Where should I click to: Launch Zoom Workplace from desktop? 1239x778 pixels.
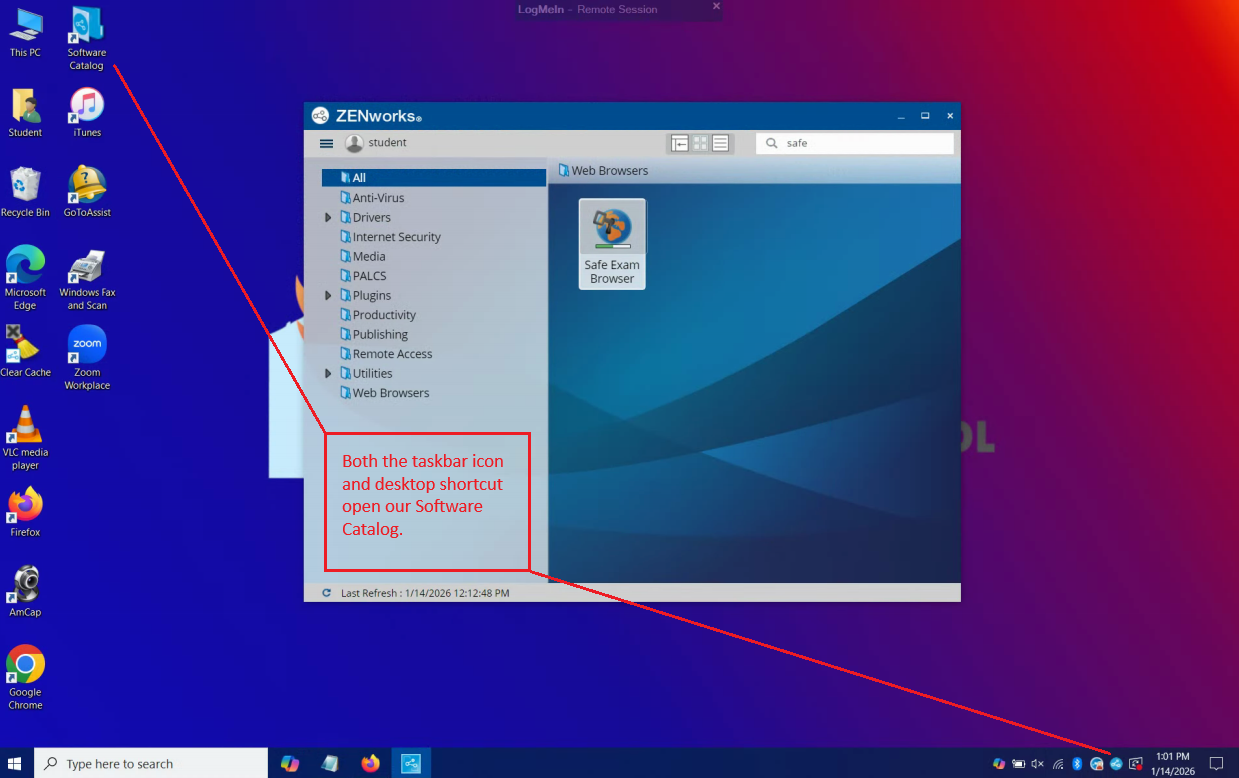(87, 359)
